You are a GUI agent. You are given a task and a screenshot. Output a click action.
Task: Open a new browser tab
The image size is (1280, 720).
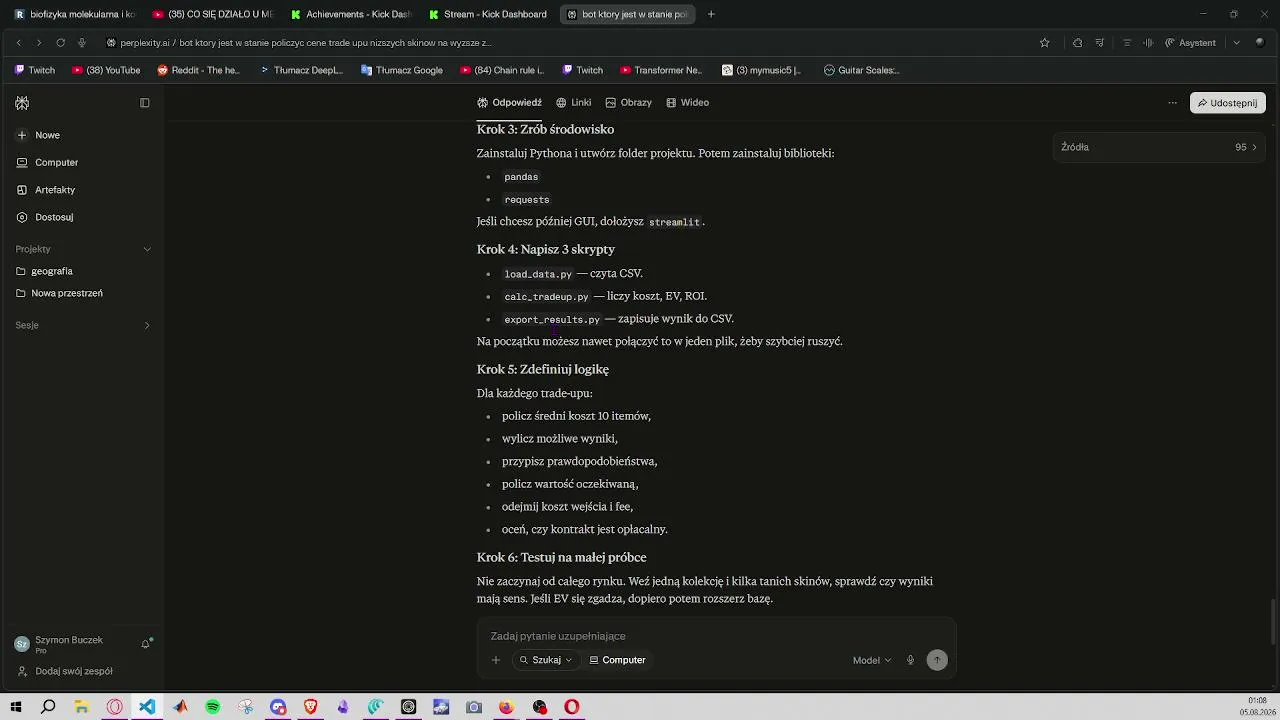711,14
